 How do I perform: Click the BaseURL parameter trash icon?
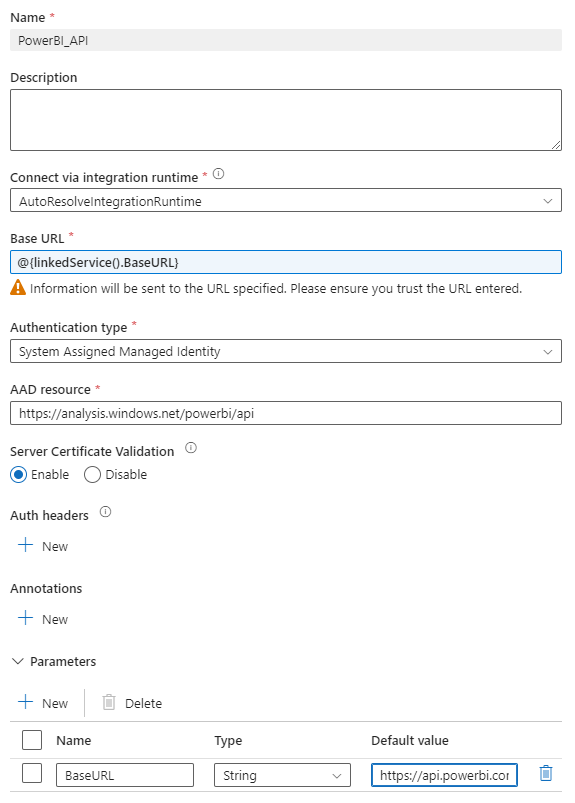click(x=546, y=773)
